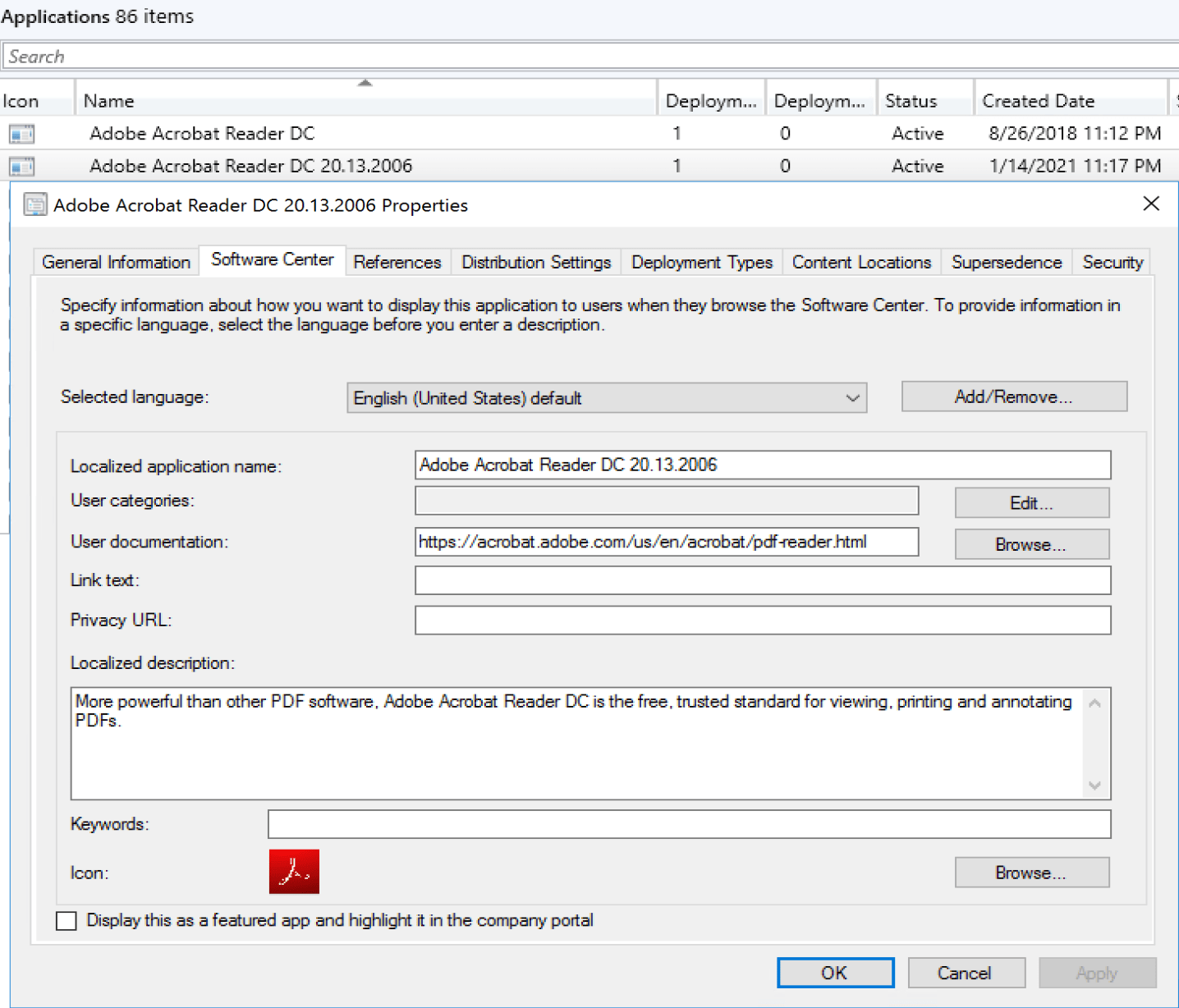Image resolution: width=1179 pixels, height=1008 pixels.
Task: Confirm changes with the OK button
Action: 835,972
